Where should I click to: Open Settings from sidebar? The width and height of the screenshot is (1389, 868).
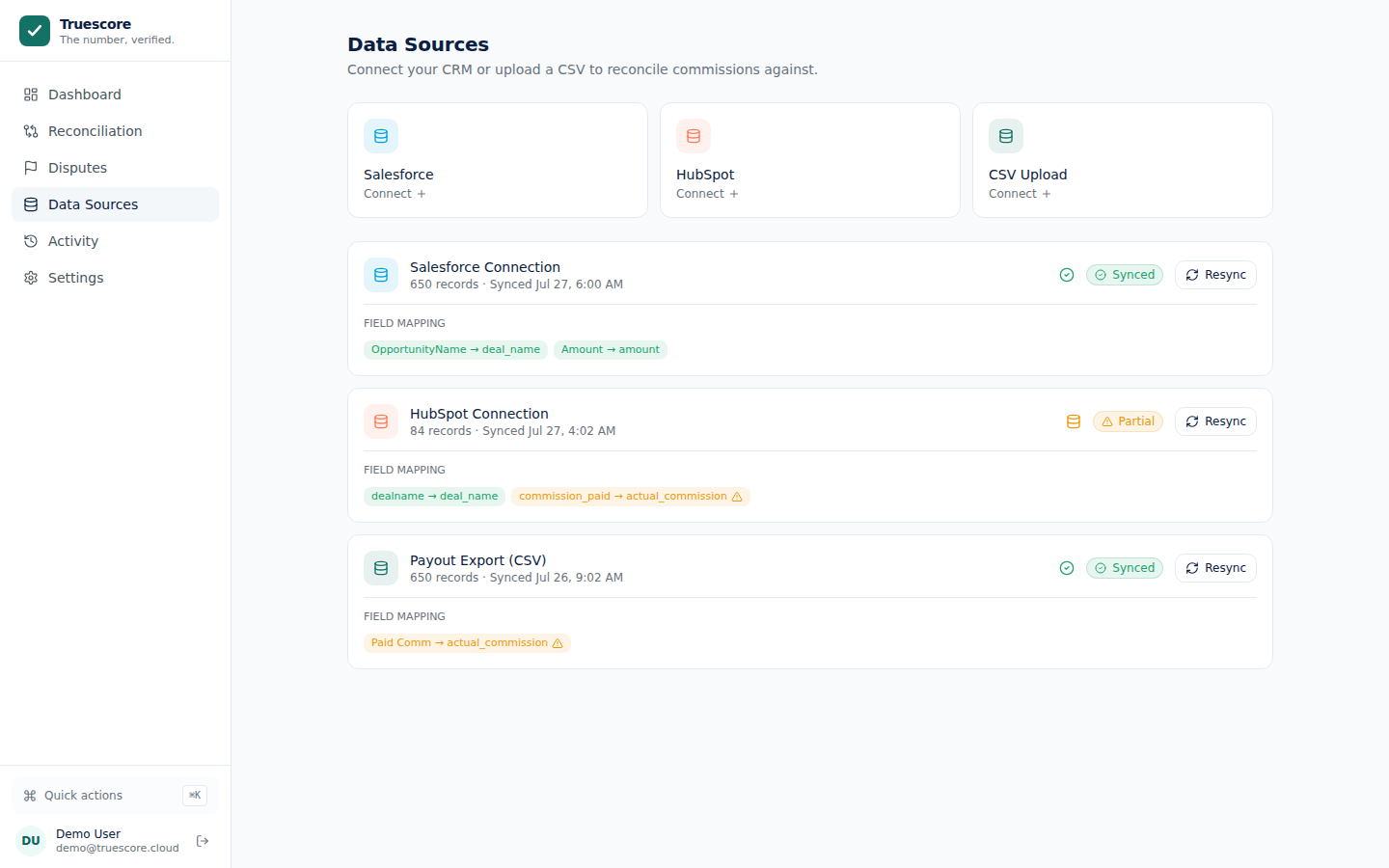coord(115,278)
